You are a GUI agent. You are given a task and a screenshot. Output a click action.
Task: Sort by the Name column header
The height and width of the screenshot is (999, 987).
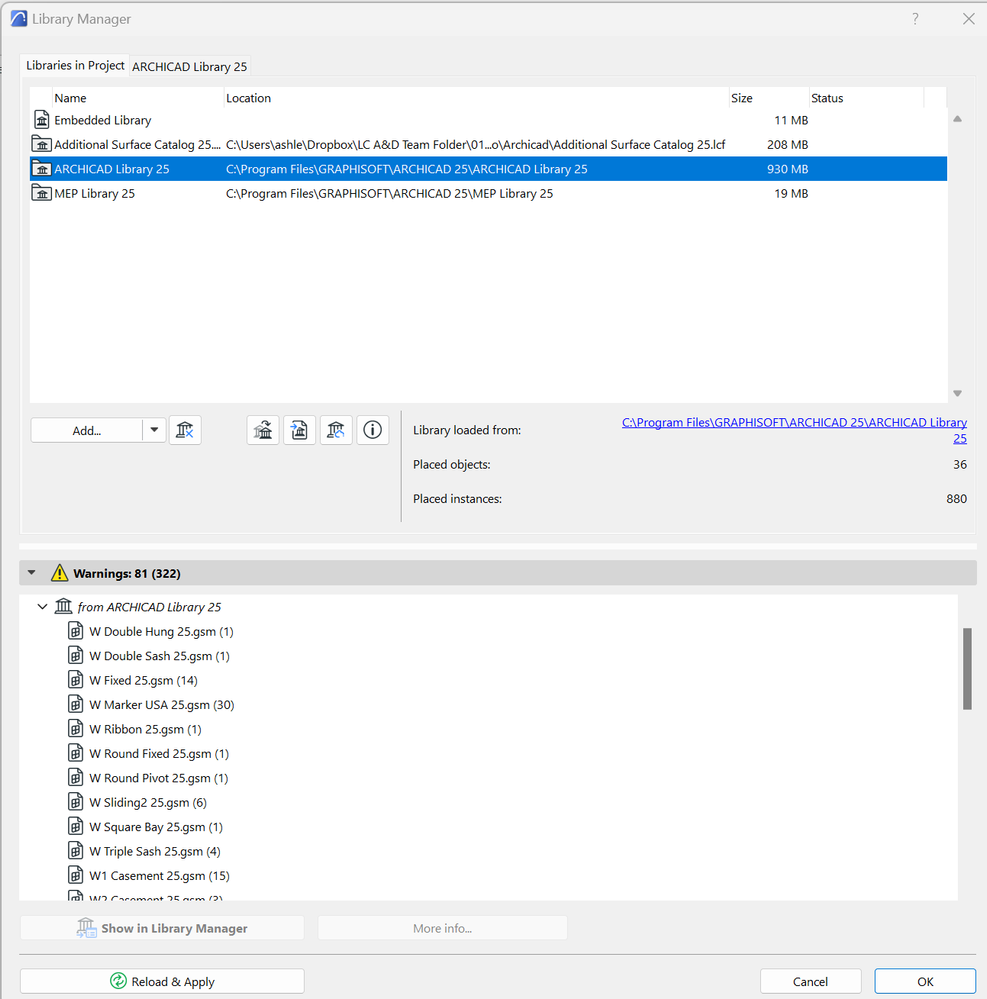pyautogui.click(x=137, y=98)
